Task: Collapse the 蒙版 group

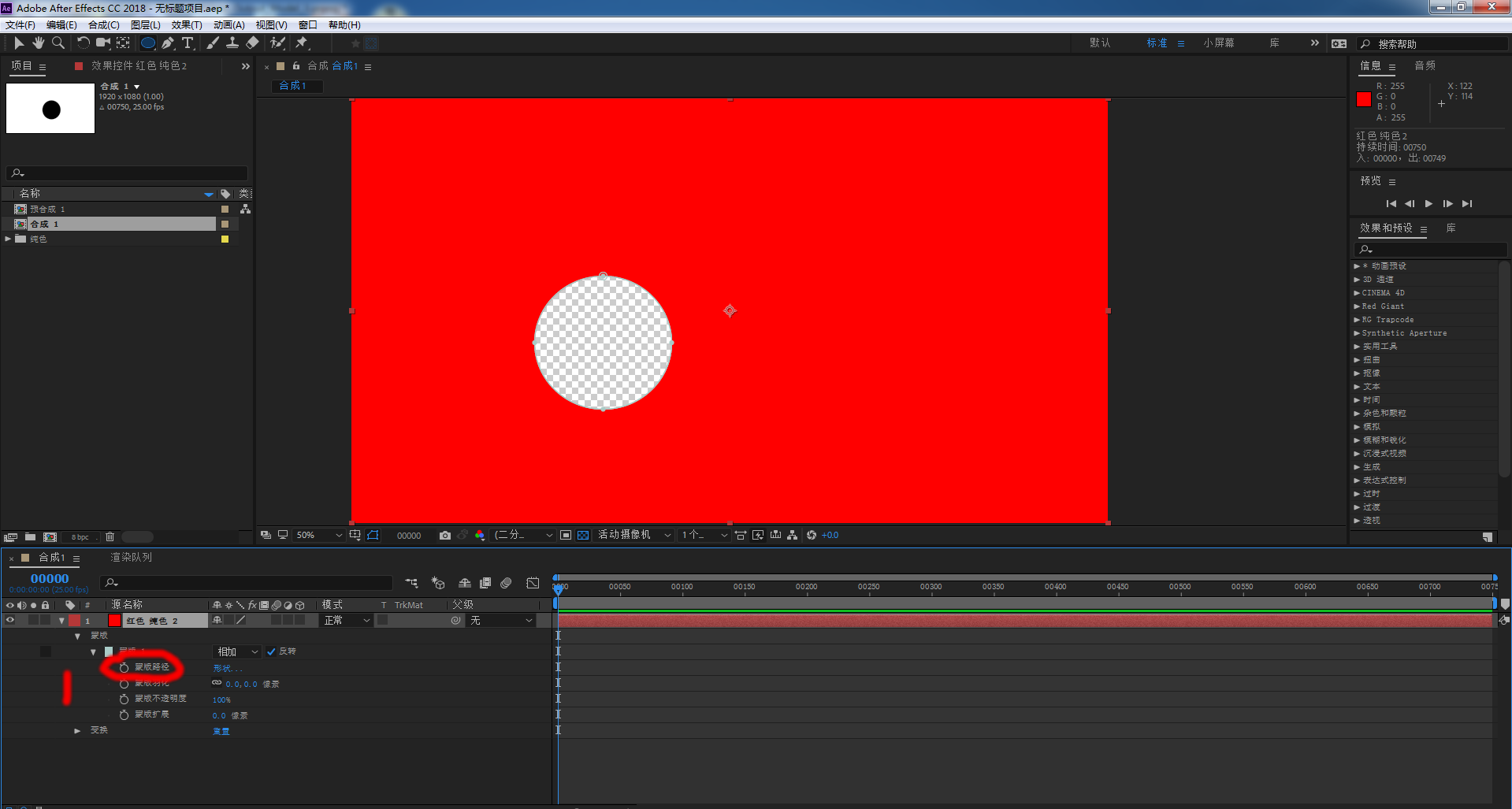Action: (x=77, y=636)
